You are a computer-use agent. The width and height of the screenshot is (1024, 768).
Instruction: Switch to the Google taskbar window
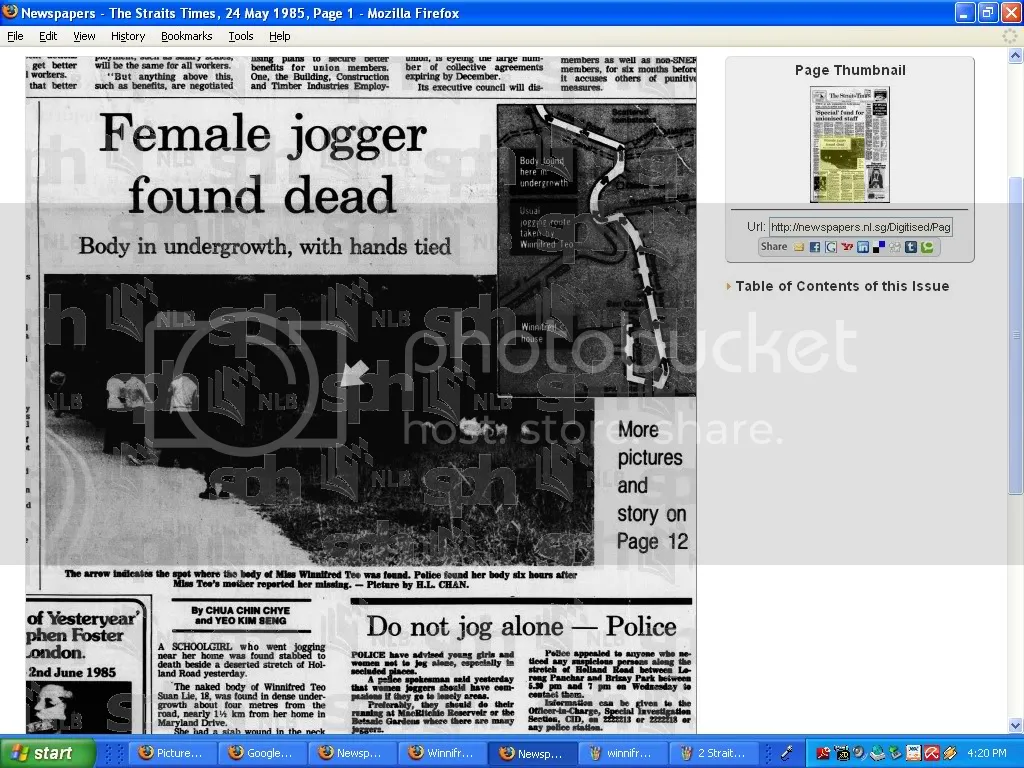coord(262,753)
